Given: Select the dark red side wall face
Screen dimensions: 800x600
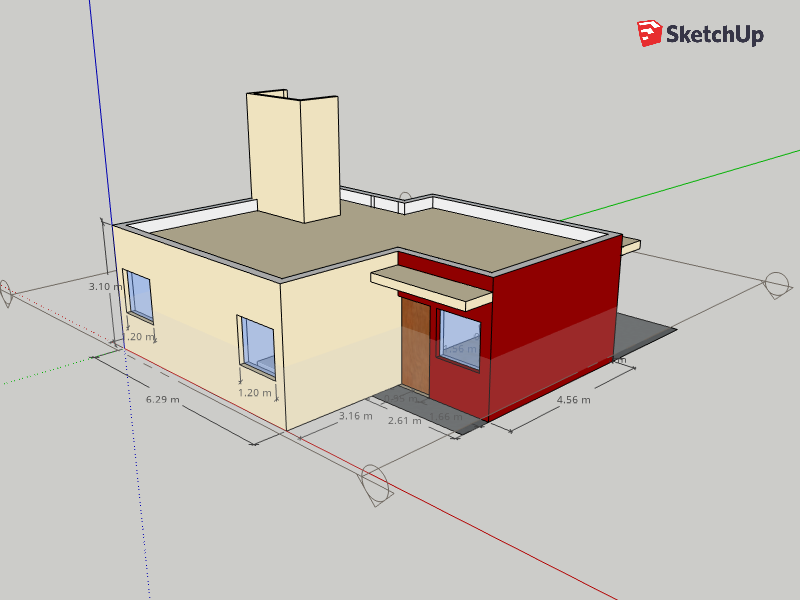Looking at the screenshot, I should [x=555, y=327].
